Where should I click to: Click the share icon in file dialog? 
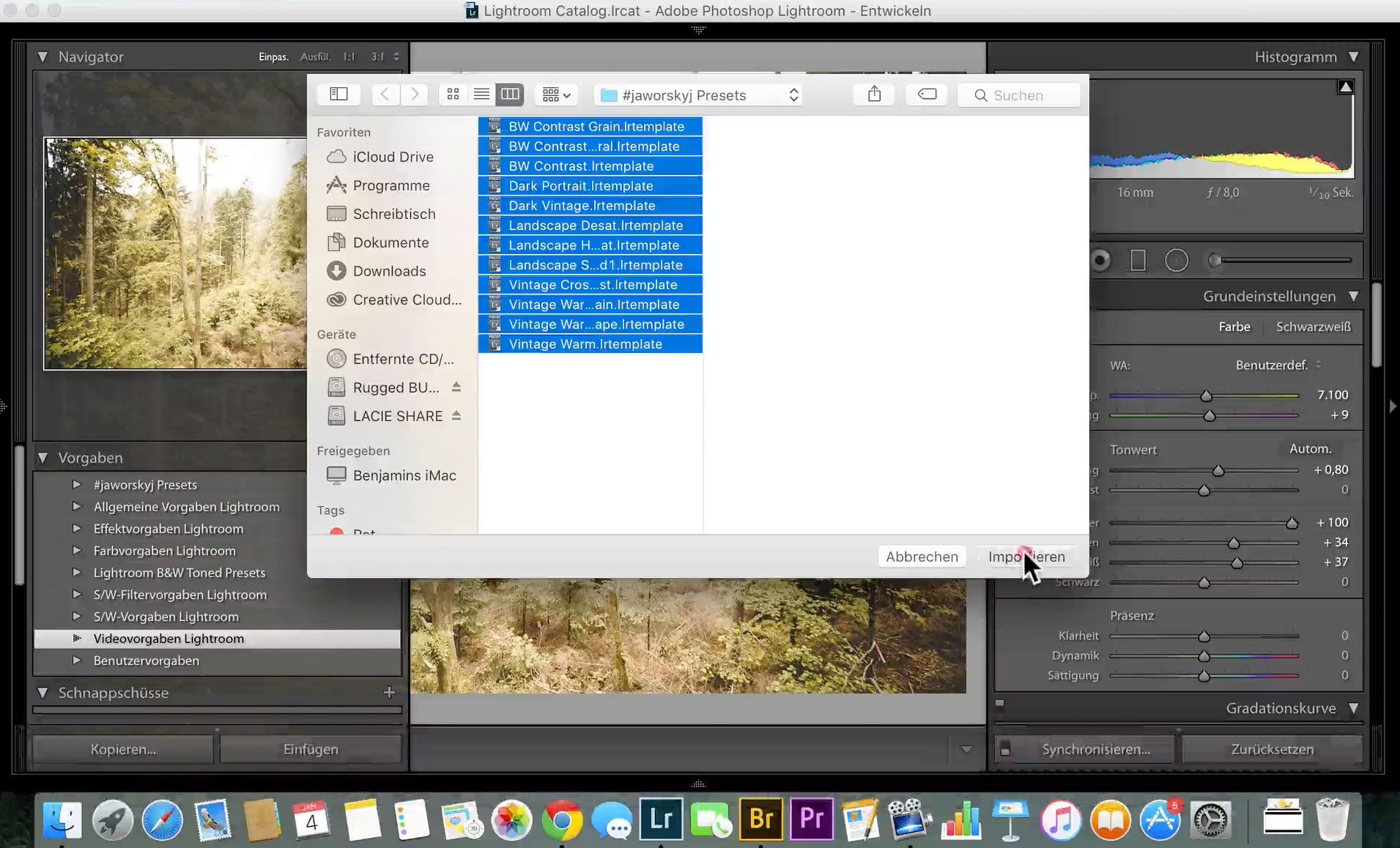874,94
